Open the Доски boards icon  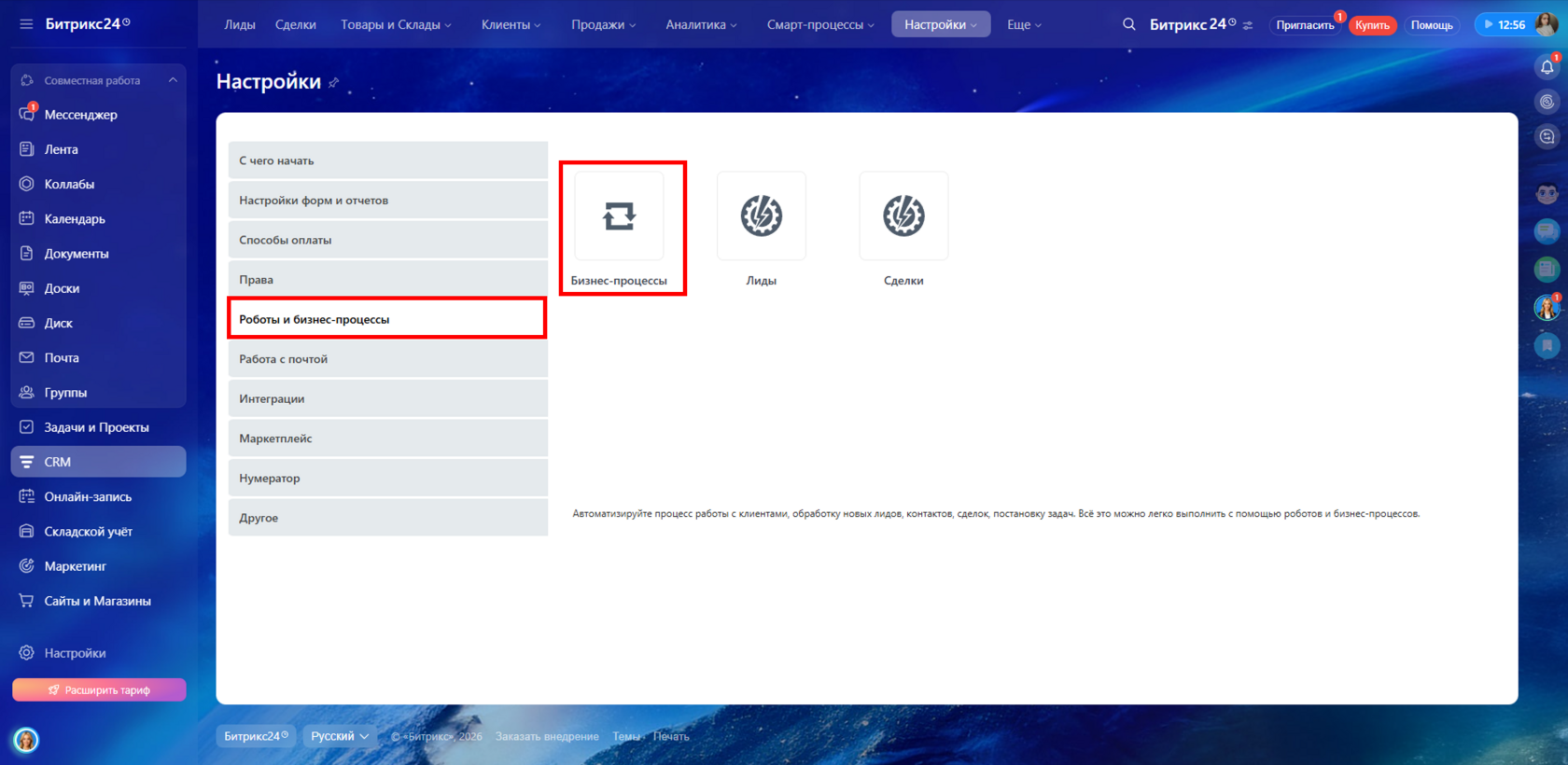(x=27, y=288)
